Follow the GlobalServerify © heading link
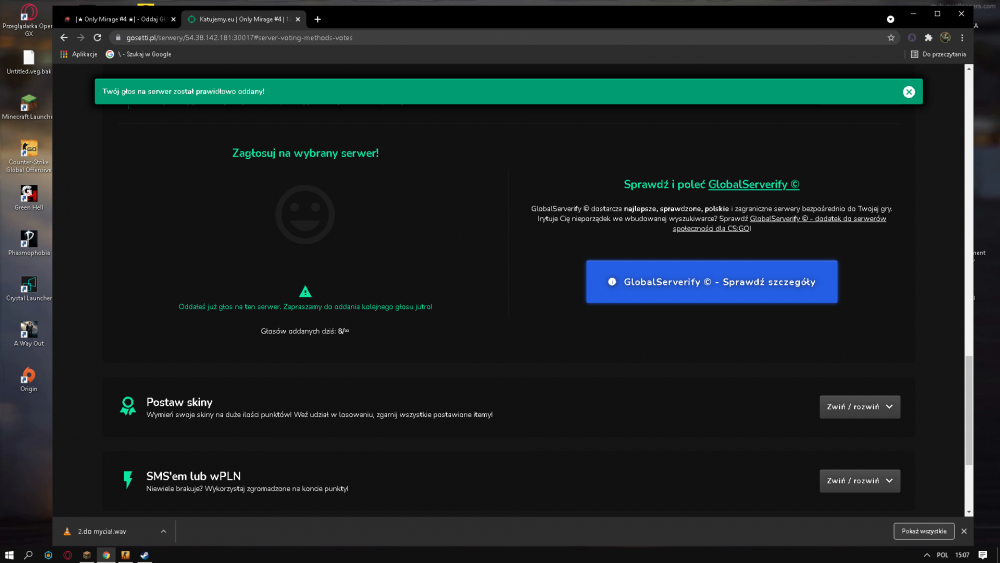This screenshot has height=563, width=1000. [x=753, y=184]
